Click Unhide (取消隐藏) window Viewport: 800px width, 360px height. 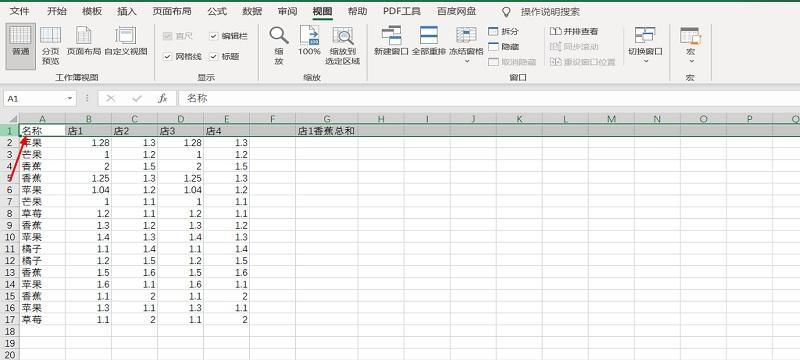point(512,62)
